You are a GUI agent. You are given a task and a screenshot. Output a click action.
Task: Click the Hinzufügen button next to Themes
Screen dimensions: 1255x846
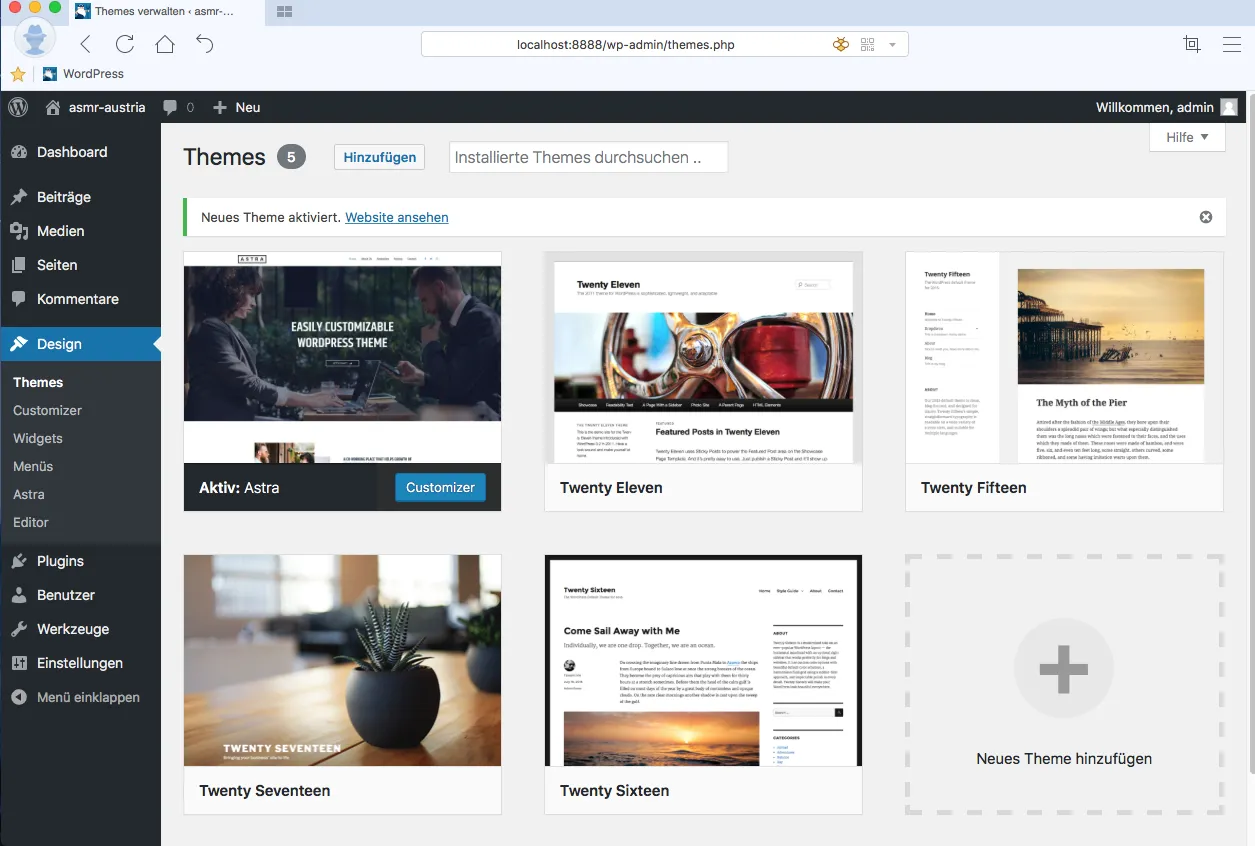[x=380, y=157]
